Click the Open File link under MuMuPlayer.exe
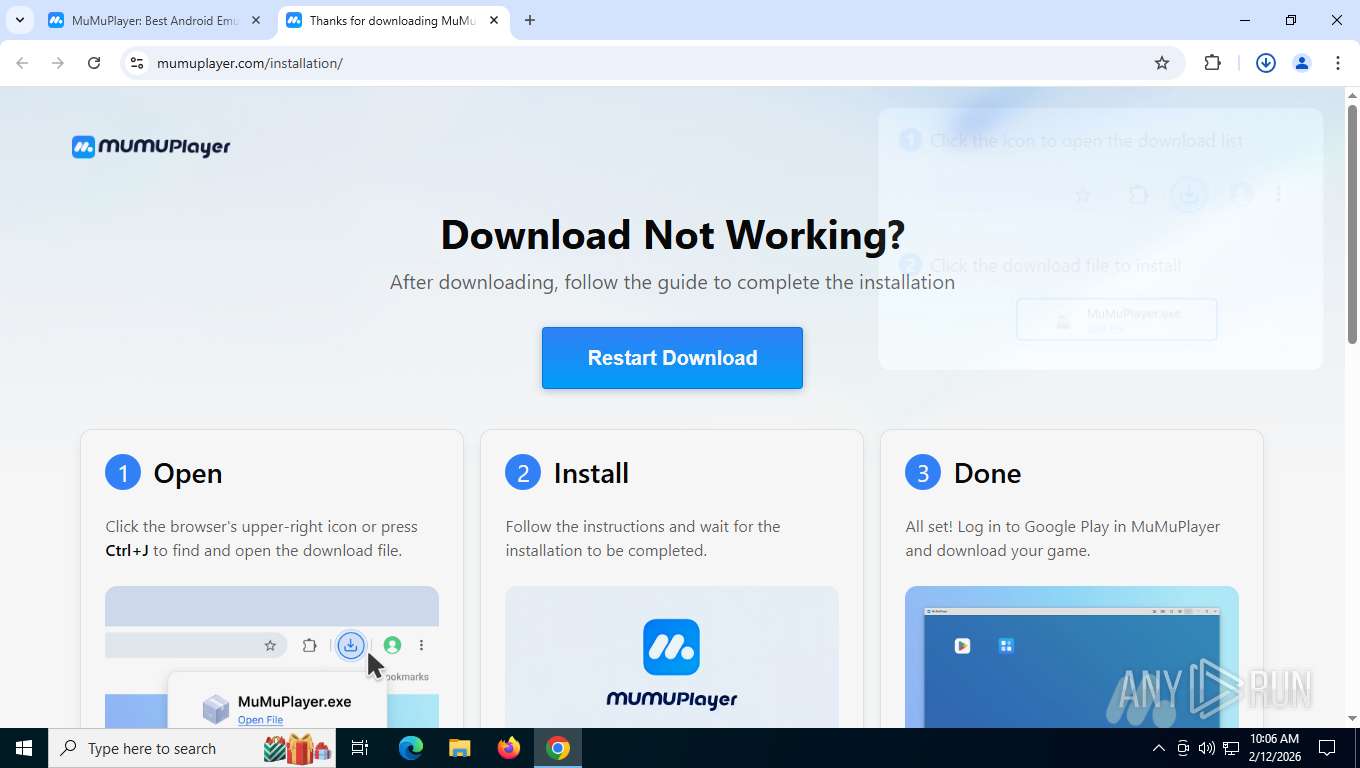The image size is (1360, 768). pyautogui.click(x=260, y=720)
